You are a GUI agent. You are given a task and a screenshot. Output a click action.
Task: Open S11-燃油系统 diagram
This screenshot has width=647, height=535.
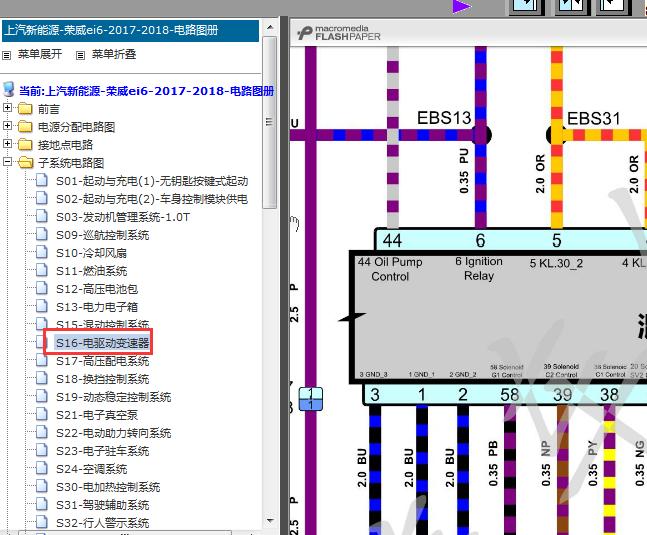coord(91,271)
